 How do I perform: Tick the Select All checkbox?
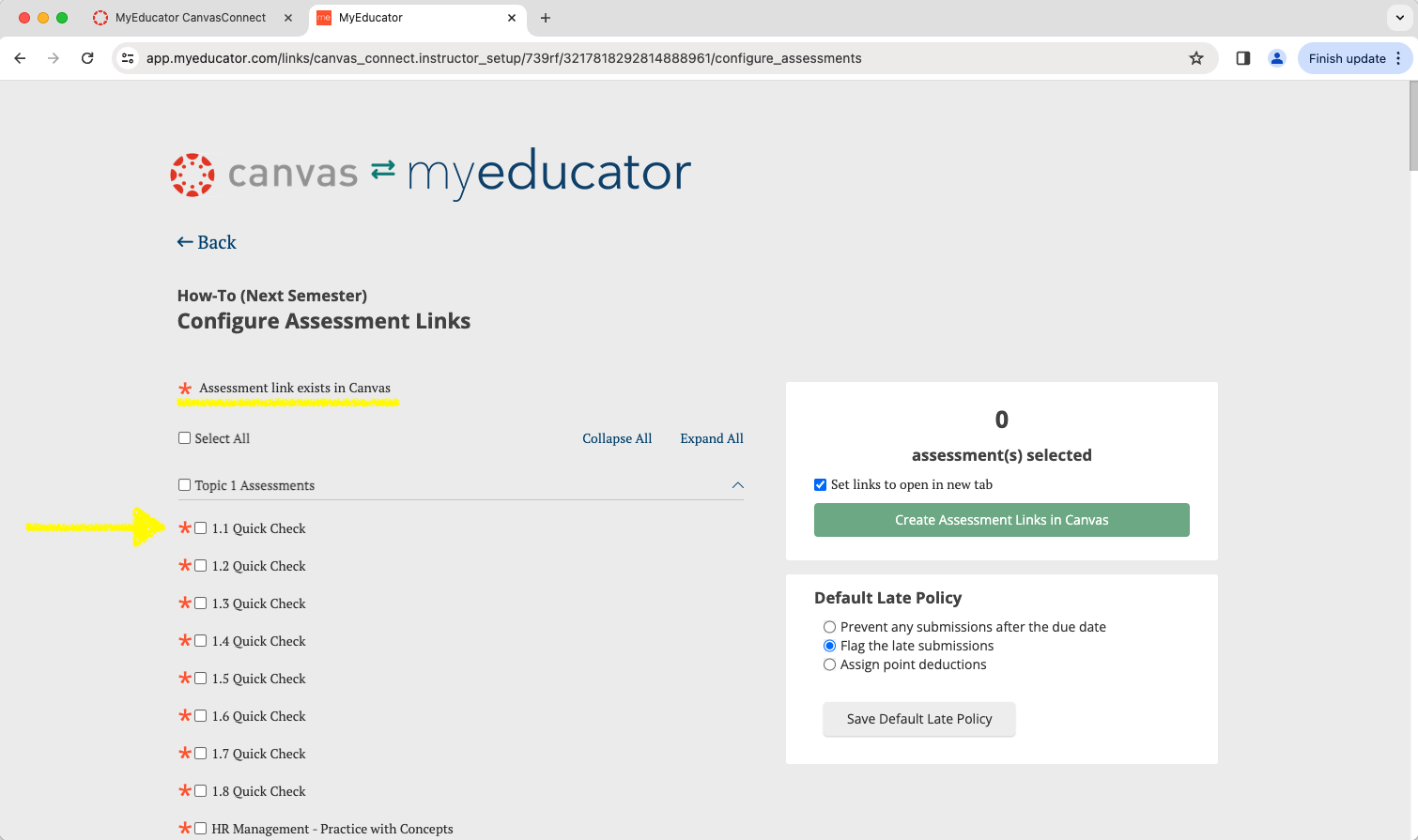(184, 438)
